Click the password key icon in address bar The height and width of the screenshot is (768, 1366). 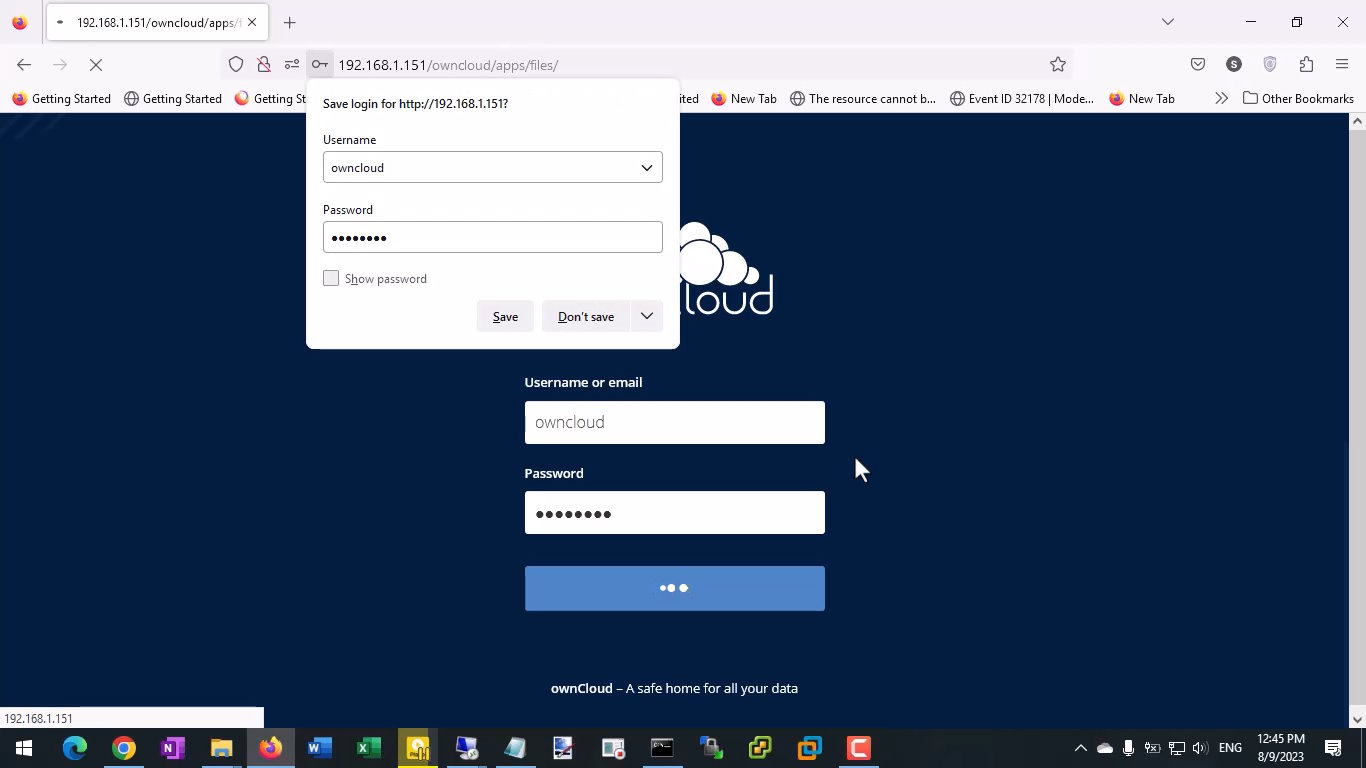click(x=319, y=65)
